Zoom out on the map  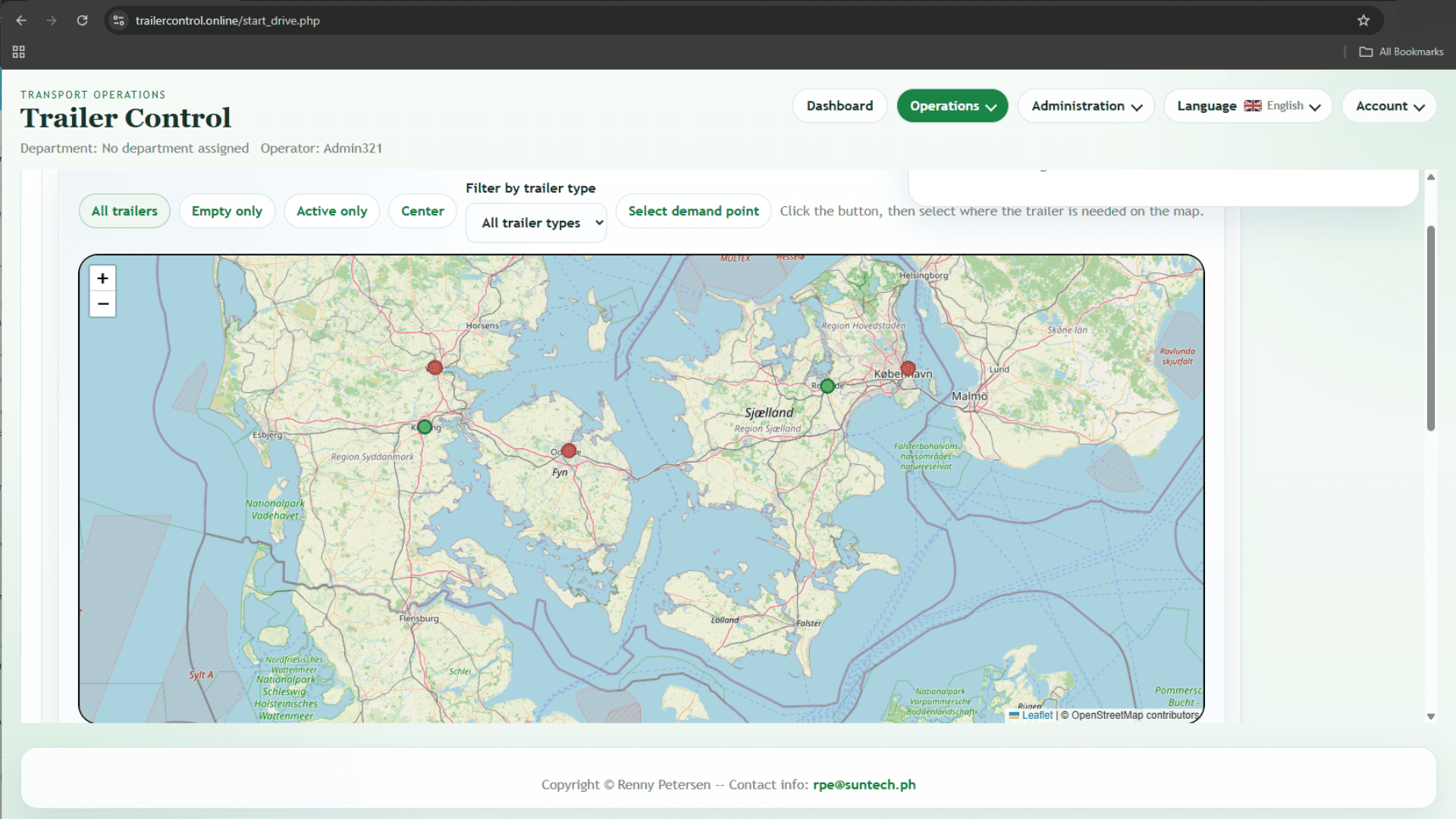pos(102,304)
